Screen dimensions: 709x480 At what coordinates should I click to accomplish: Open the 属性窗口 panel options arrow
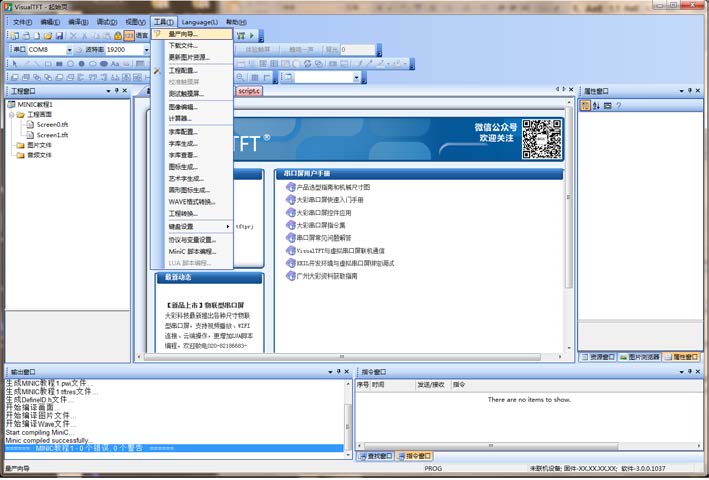pyautogui.click(x=682, y=91)
